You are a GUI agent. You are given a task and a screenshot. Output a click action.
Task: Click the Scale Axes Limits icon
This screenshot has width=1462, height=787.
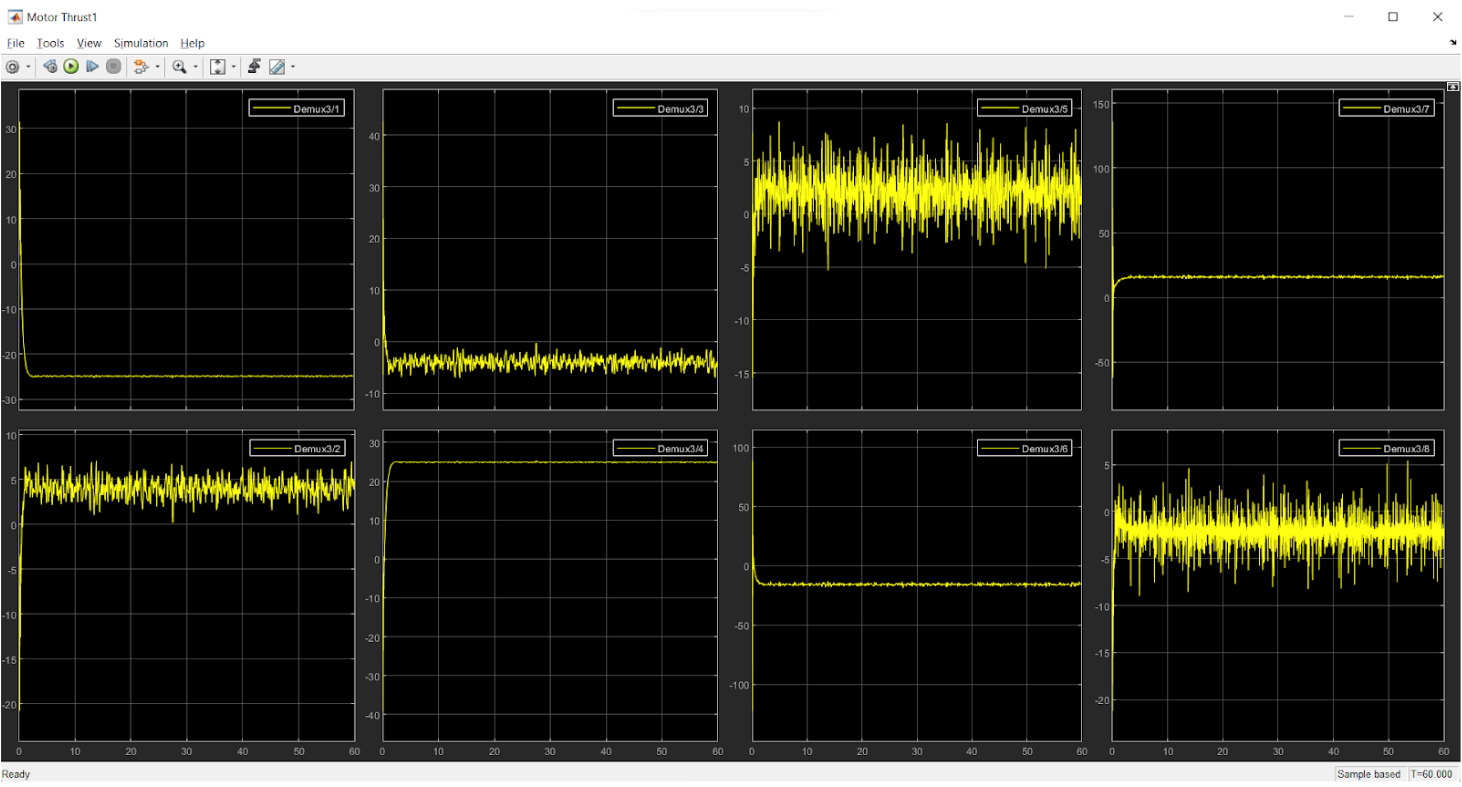point(217,67)
